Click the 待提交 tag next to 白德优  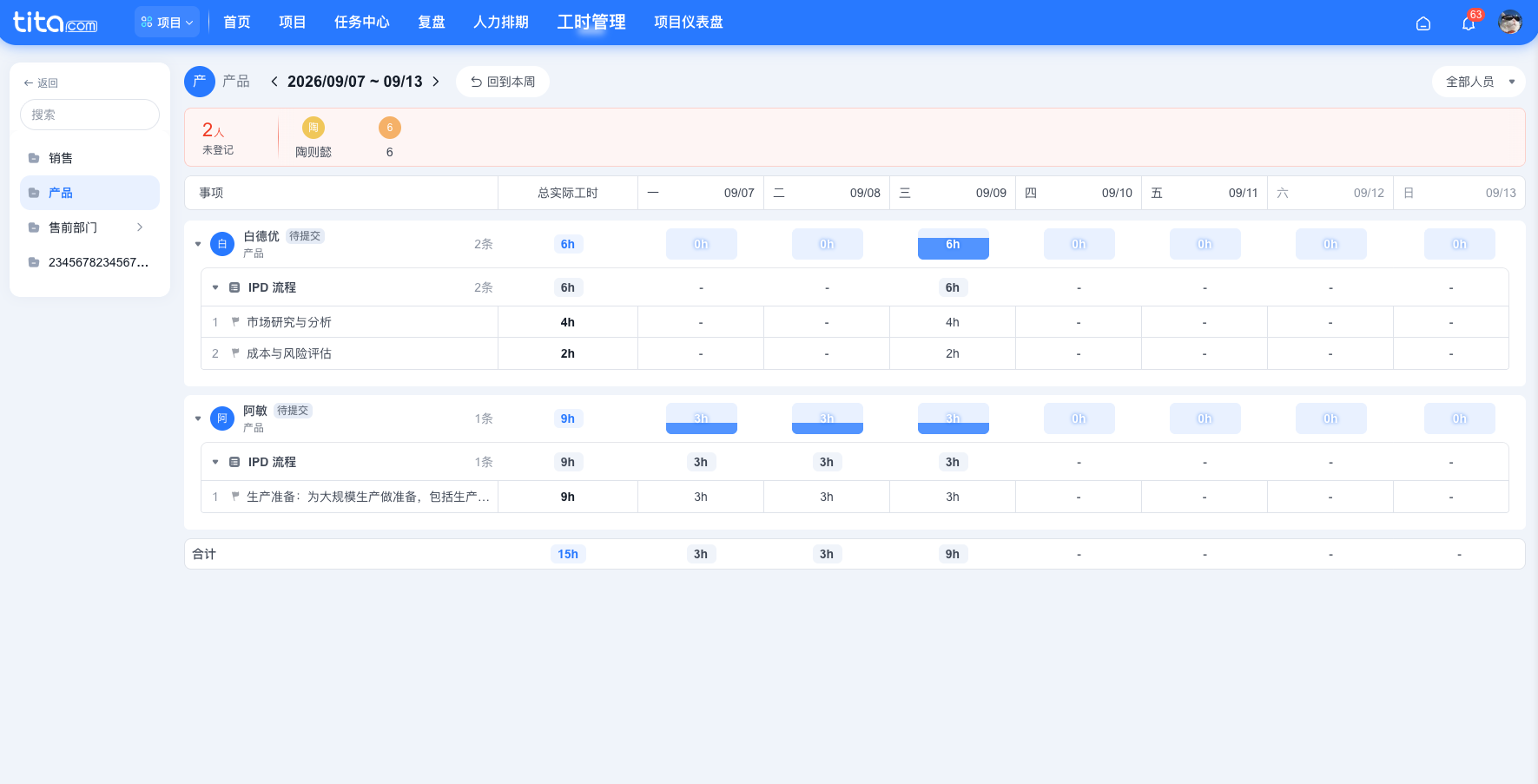click(x=305, y=236)
